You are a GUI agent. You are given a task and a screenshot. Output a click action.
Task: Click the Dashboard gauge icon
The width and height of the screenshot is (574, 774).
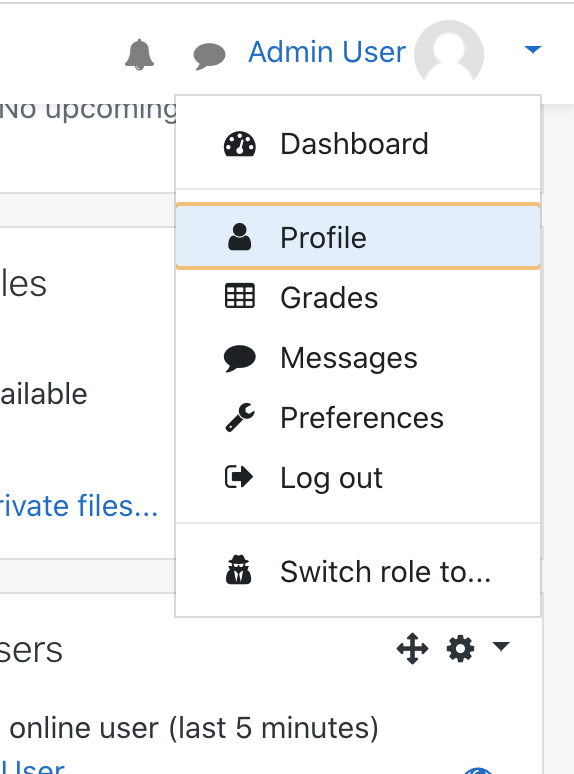pyautogui.click(x=240, y=144)
